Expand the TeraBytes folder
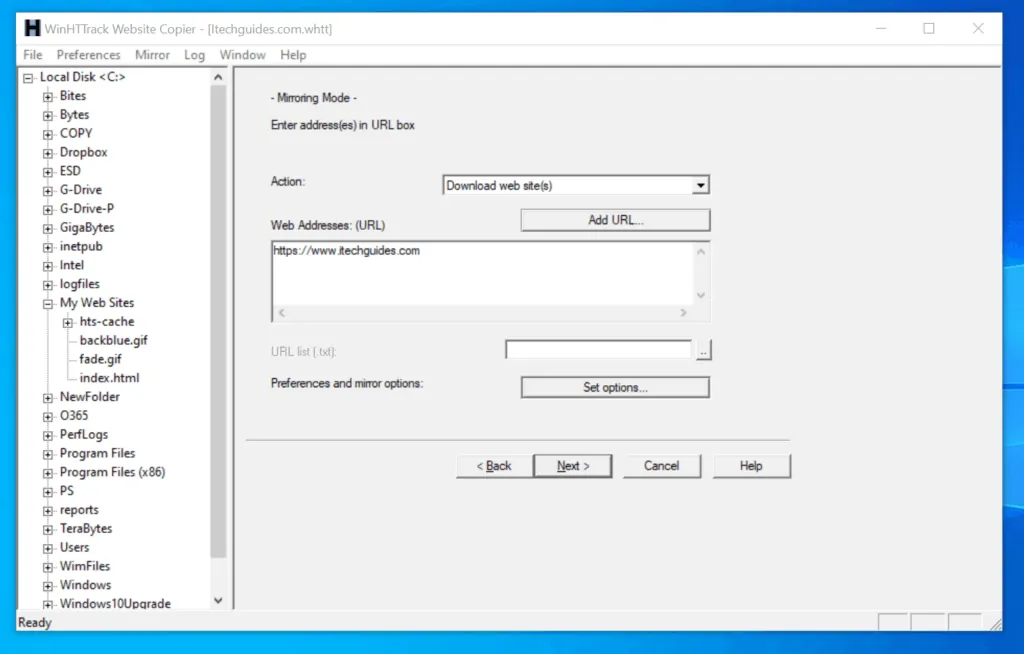This screenshot has height=654, width=1024. [x=48, y=530]
